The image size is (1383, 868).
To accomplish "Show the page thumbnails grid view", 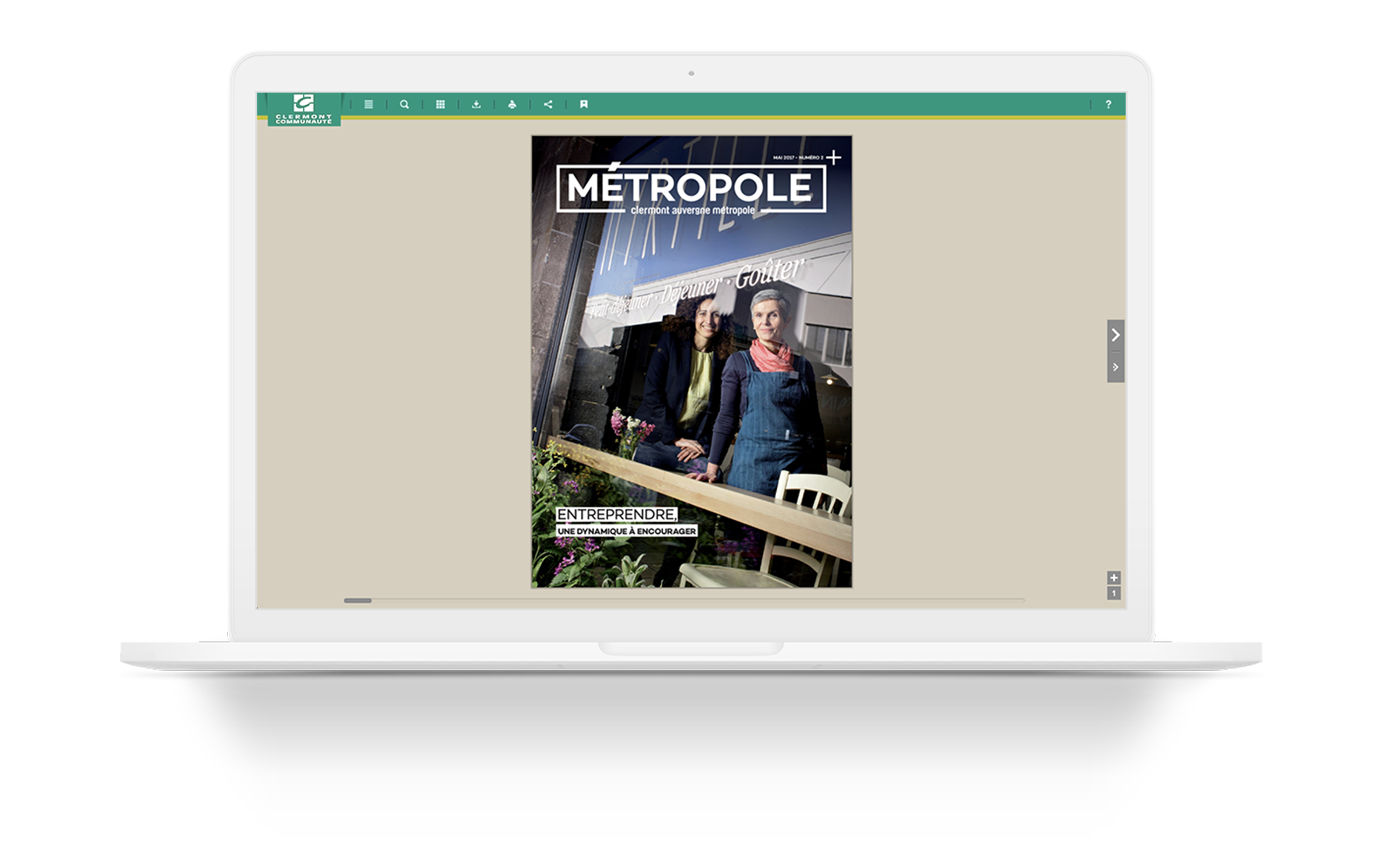I will click(441, 105).
